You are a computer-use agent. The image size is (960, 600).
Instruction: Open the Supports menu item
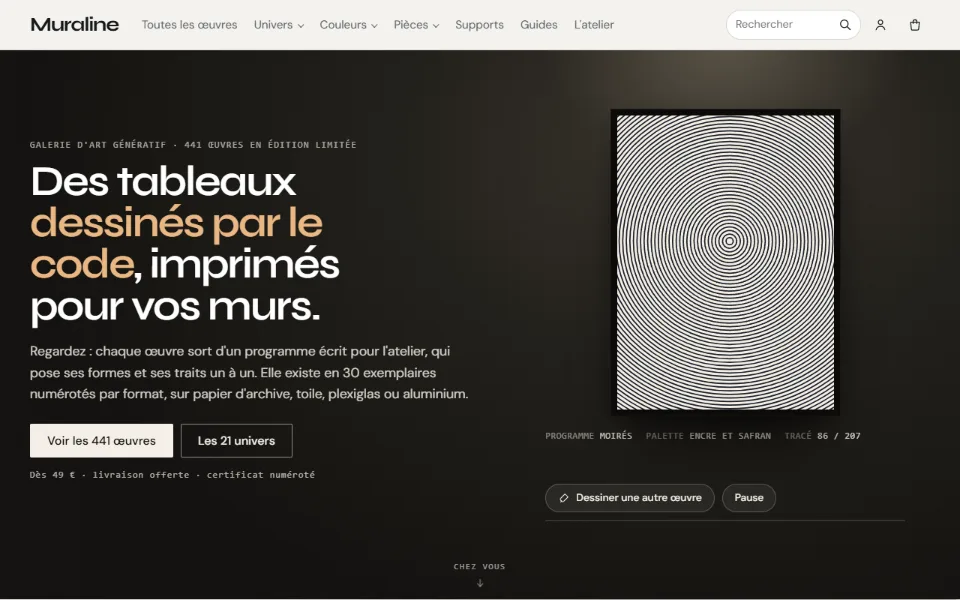point(479,24)
